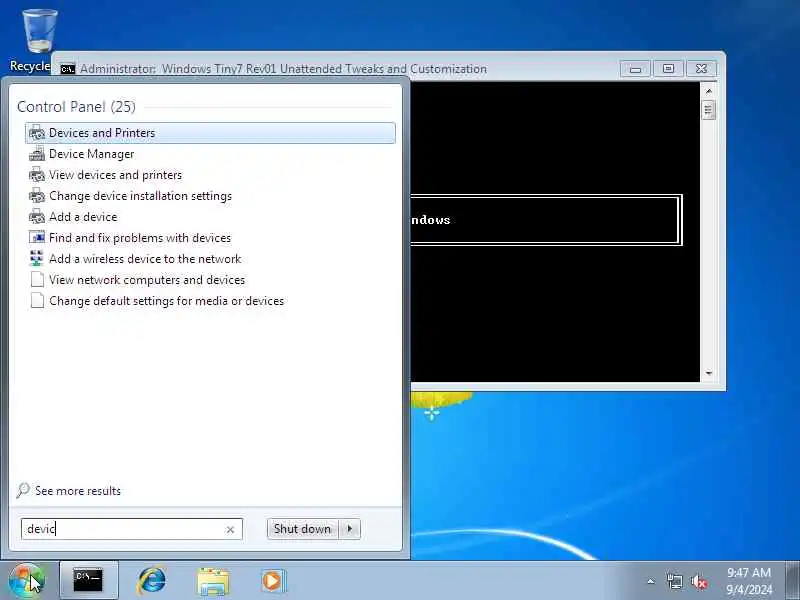Select View devices and printers result

(210, 174)
